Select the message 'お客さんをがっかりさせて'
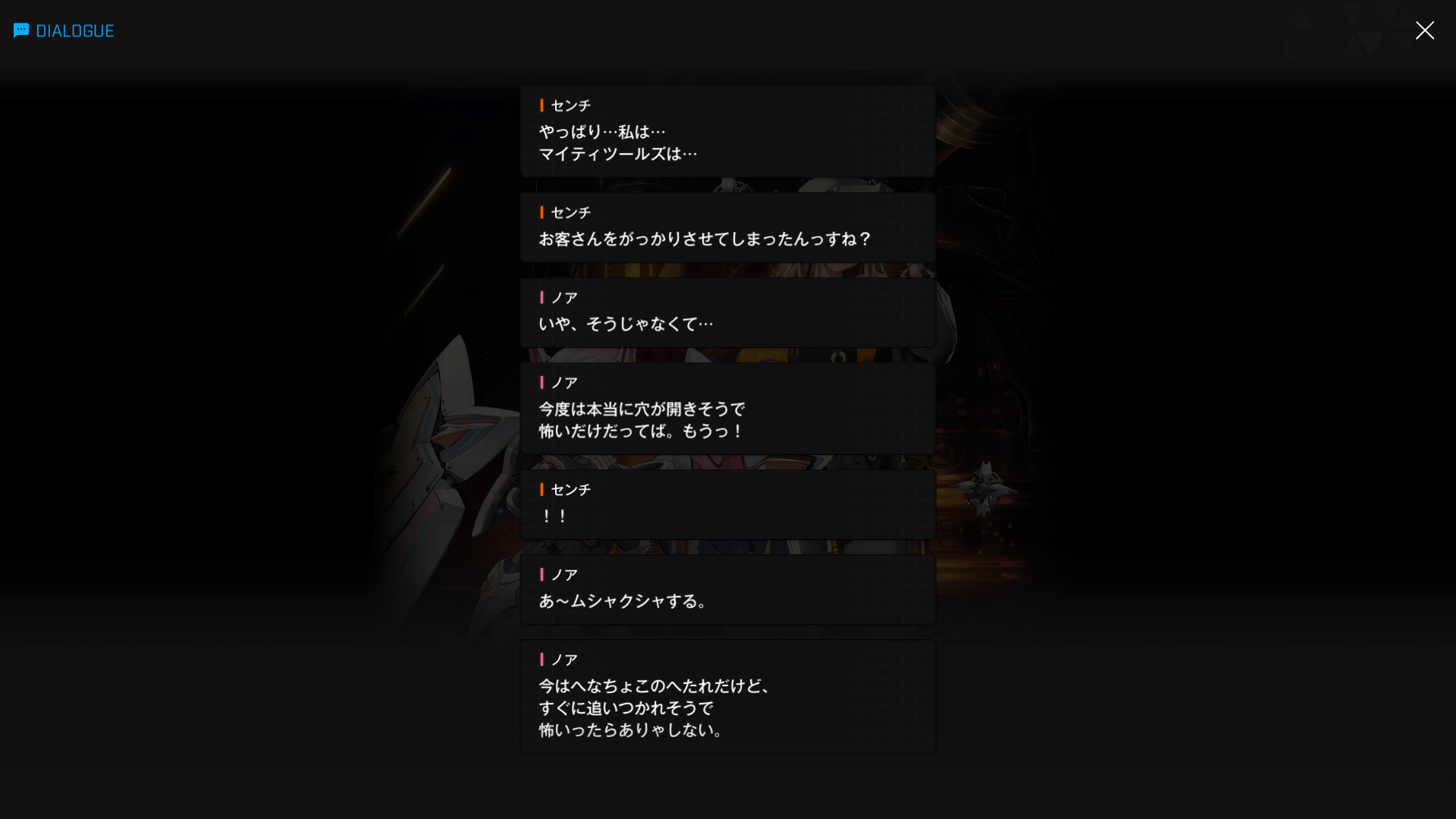 click(727, 227)
